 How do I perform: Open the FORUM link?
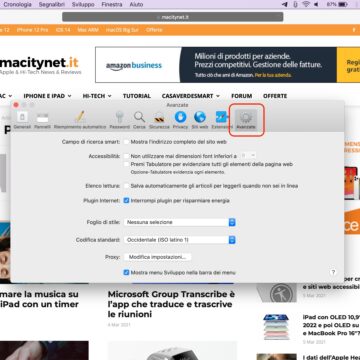point(242,96)
